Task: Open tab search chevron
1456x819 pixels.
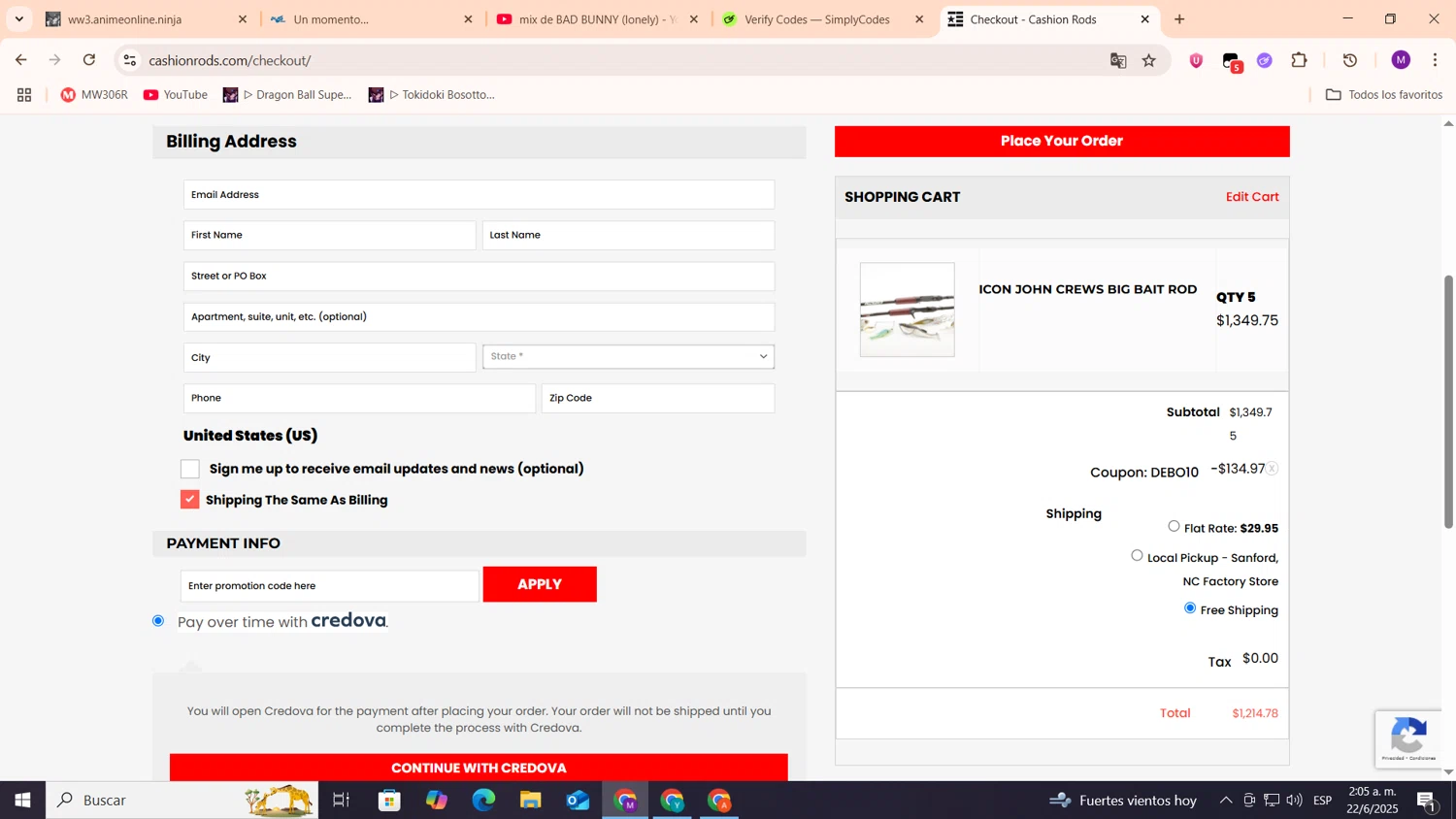Action: 19,19
